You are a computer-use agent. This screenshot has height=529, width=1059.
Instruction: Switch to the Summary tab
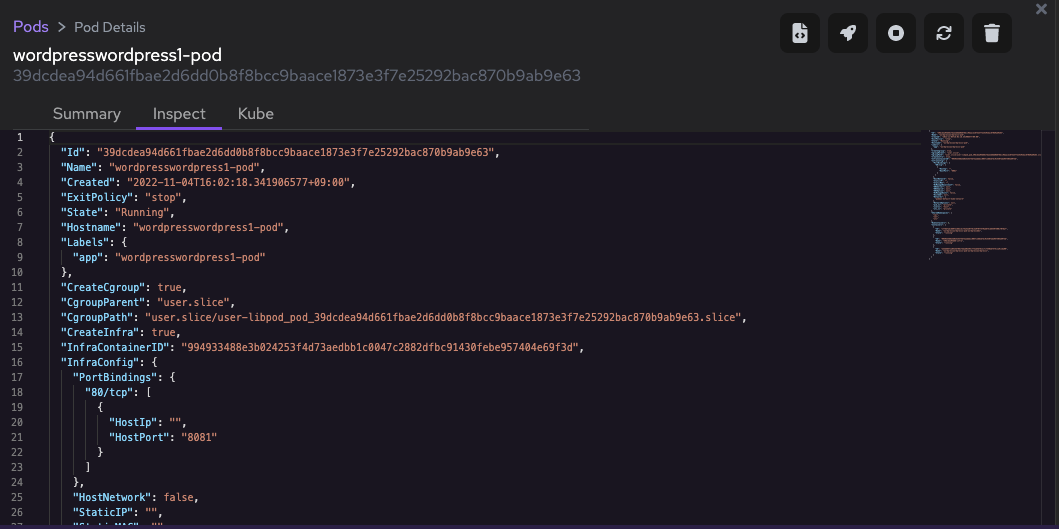[x=86, y=114]
